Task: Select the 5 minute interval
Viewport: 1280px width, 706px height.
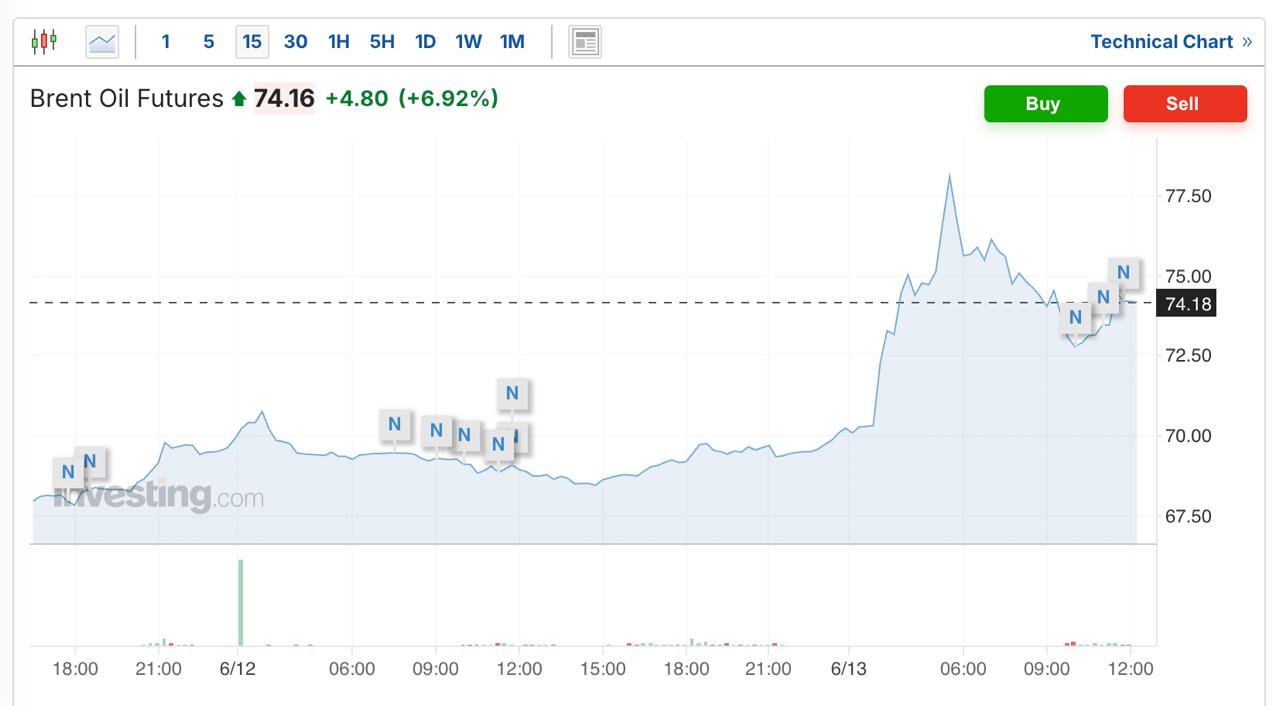Action: (208, 41)
